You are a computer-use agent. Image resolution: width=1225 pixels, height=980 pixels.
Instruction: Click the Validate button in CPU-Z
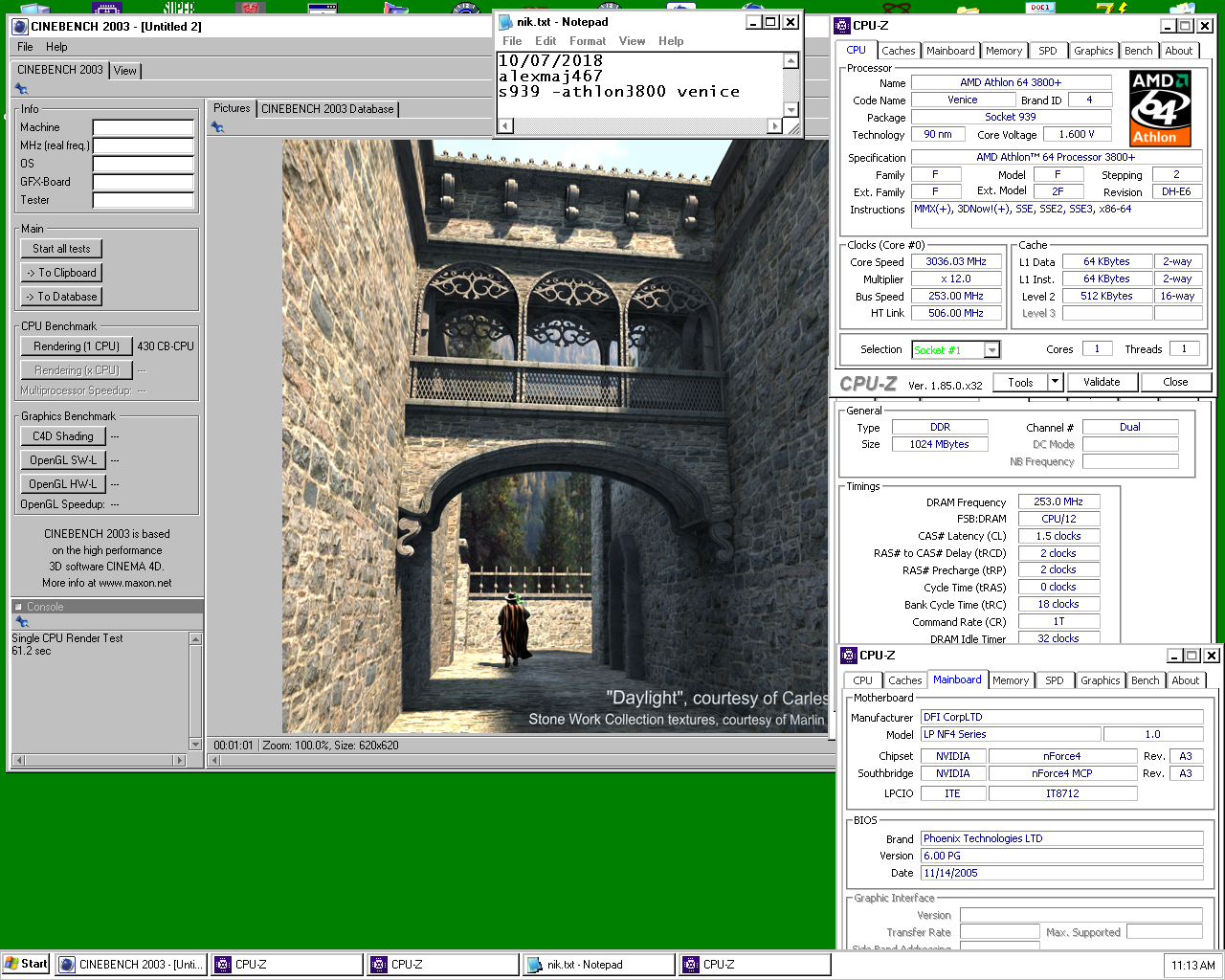(1102, 382)
